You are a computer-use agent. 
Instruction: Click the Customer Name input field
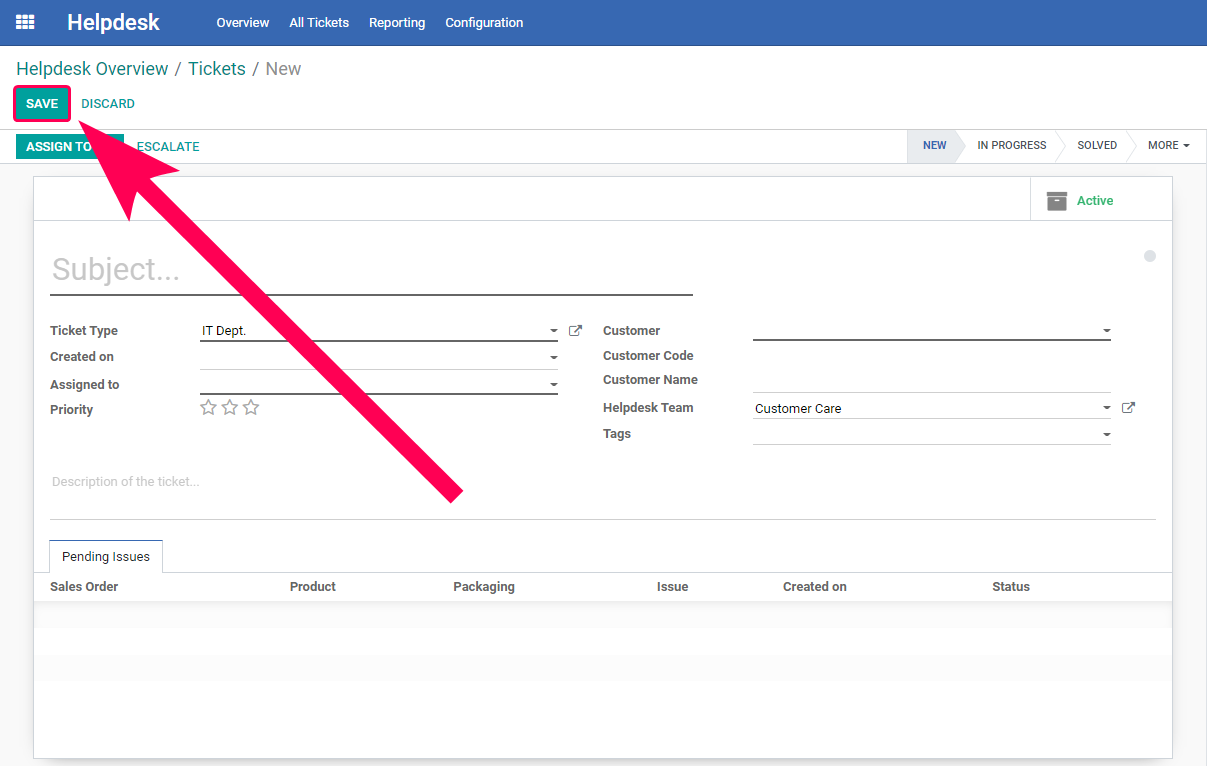point(931,380)
